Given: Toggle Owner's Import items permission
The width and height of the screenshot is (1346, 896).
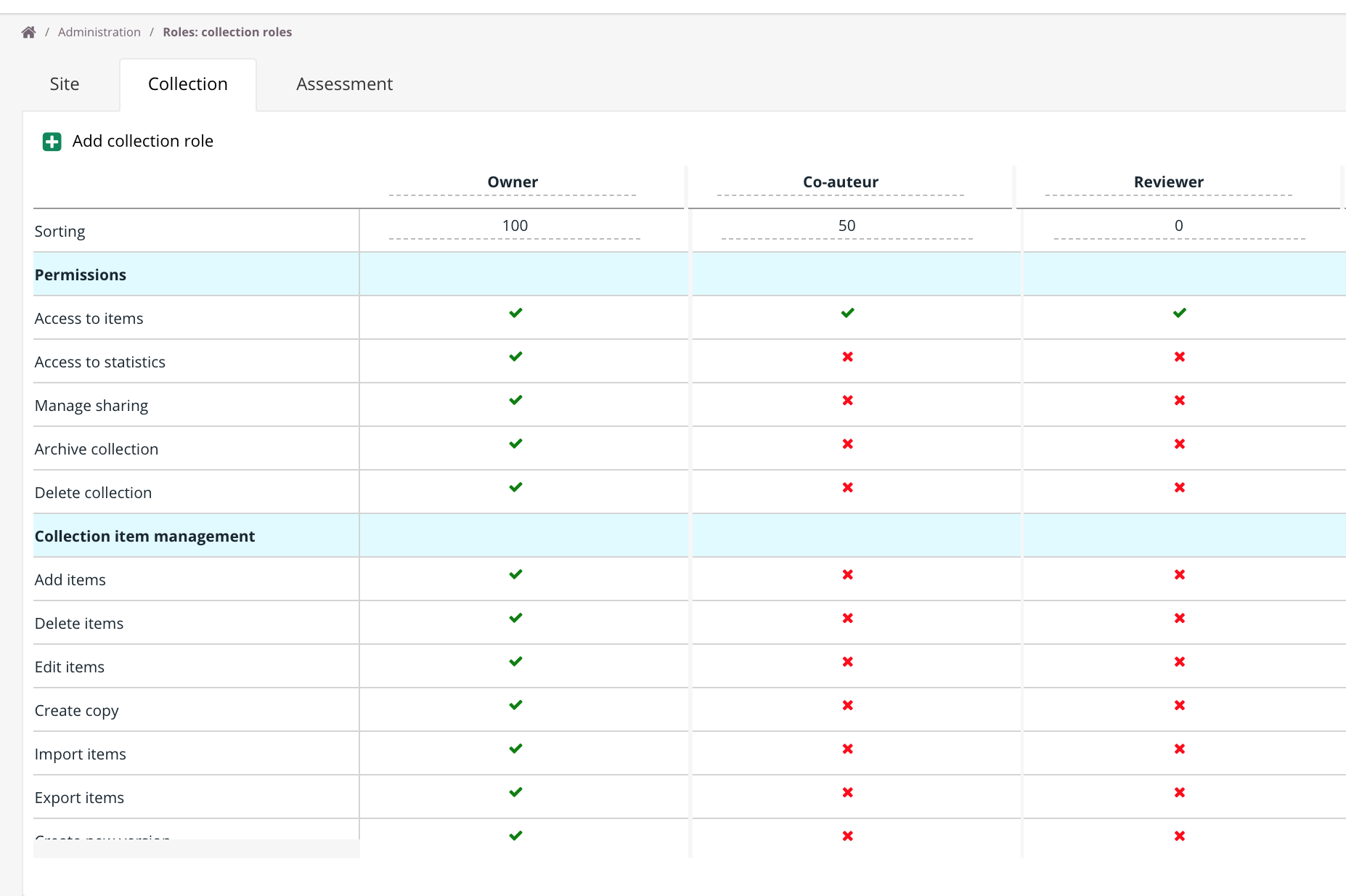Looking at the screenshot, I should (x=515, y=749).
